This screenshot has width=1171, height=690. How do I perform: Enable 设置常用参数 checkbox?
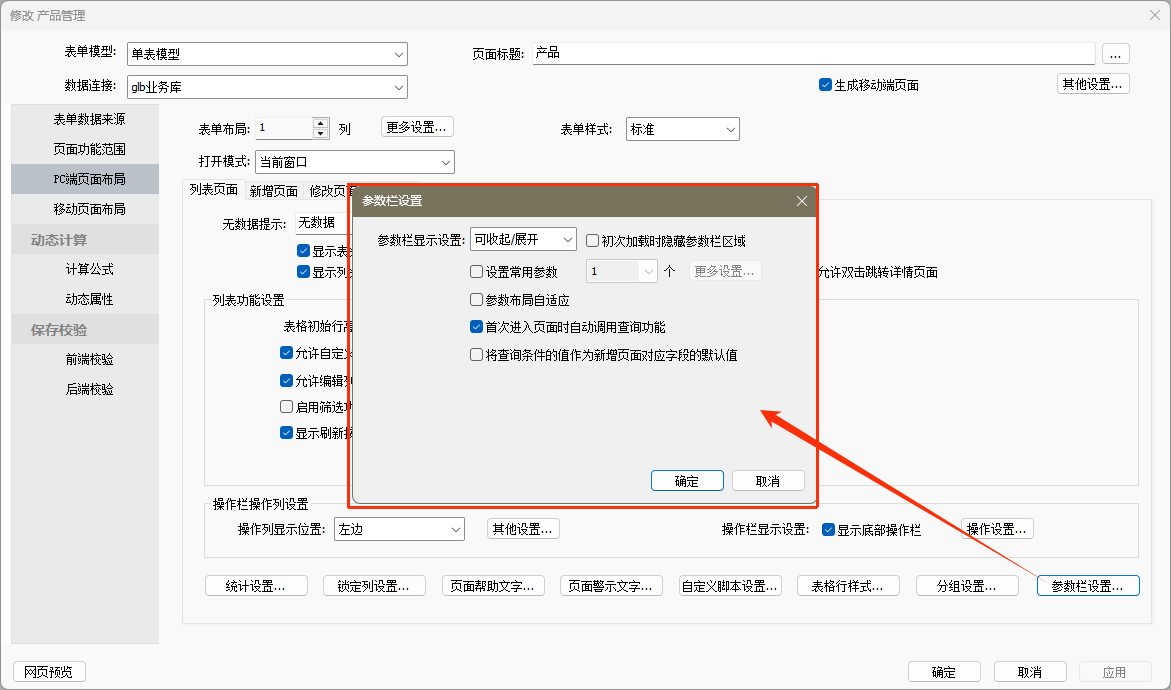(476, 272)
